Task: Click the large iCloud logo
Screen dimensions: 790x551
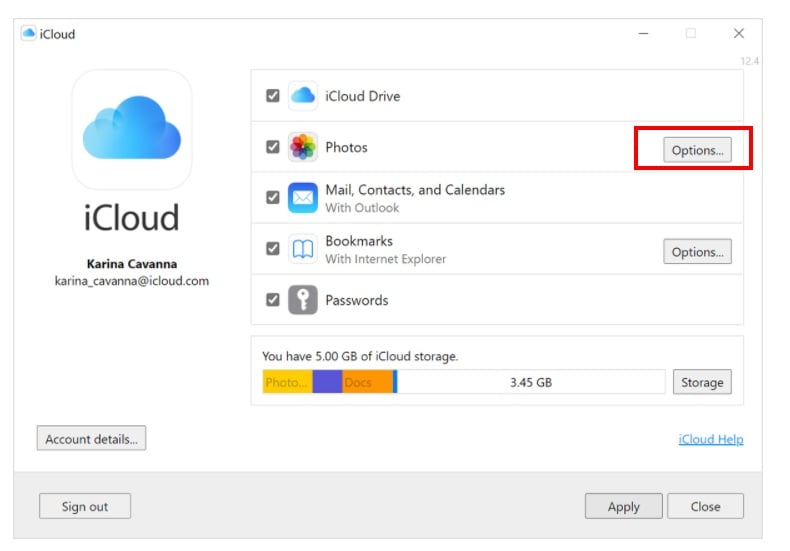Action: point(132,129)
